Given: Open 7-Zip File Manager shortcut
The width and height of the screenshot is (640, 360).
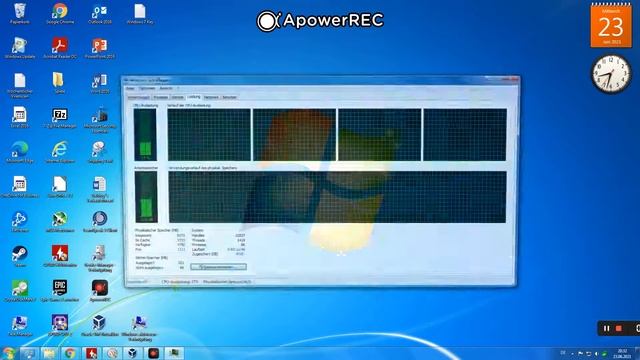Looking at the screenshot, I should point(60,118).
